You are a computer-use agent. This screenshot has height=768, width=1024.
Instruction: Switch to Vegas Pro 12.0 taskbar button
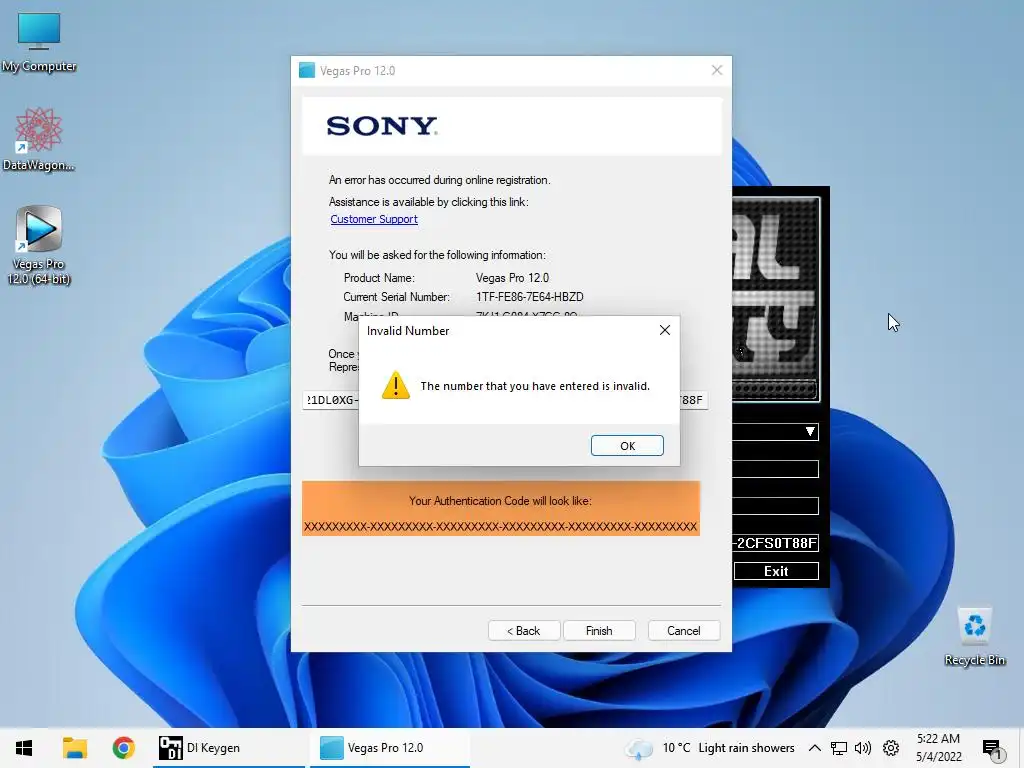[x=389, y=748]
